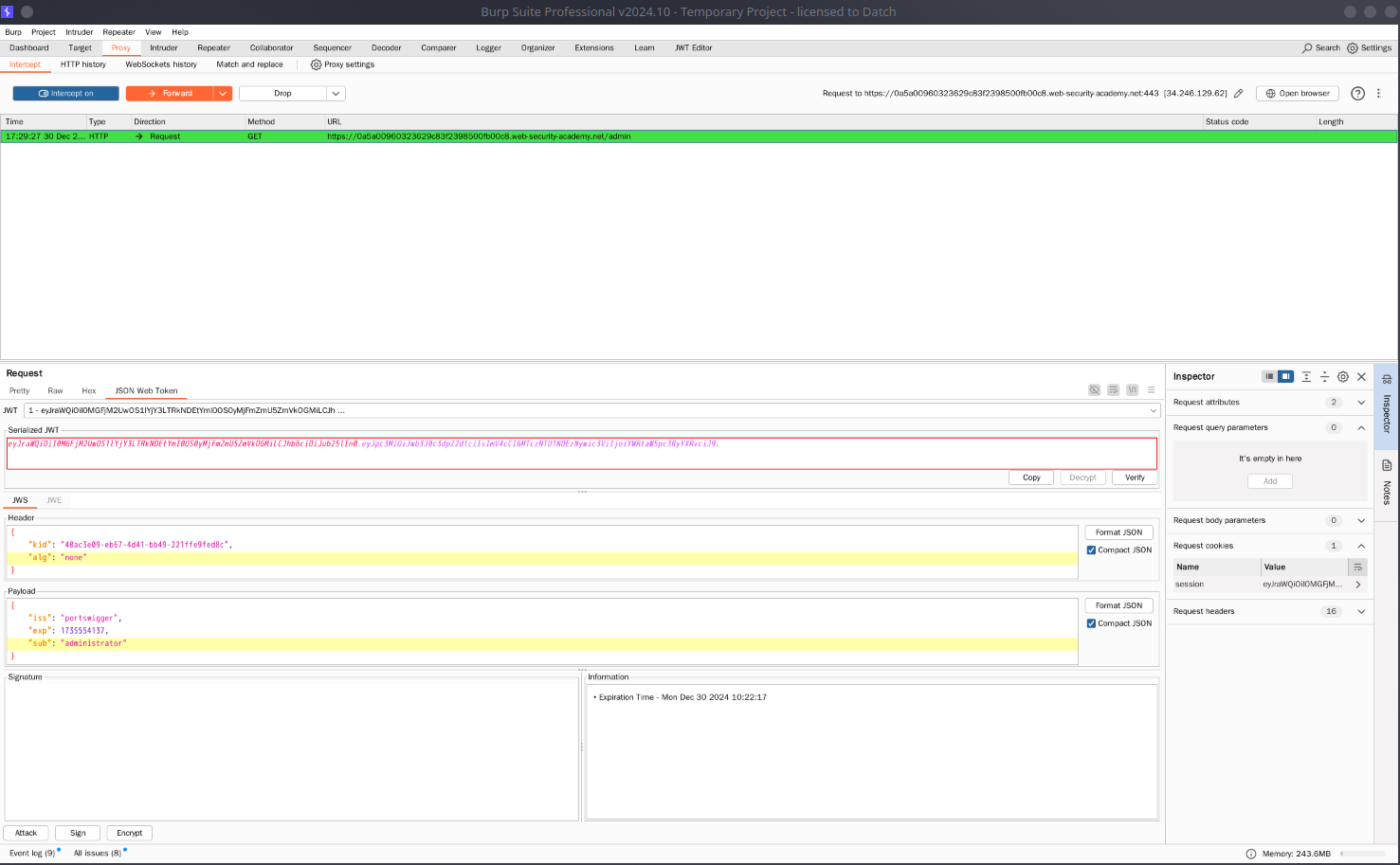
Task: Open session cookie details arrow
Action: [x=1358, y=585]
